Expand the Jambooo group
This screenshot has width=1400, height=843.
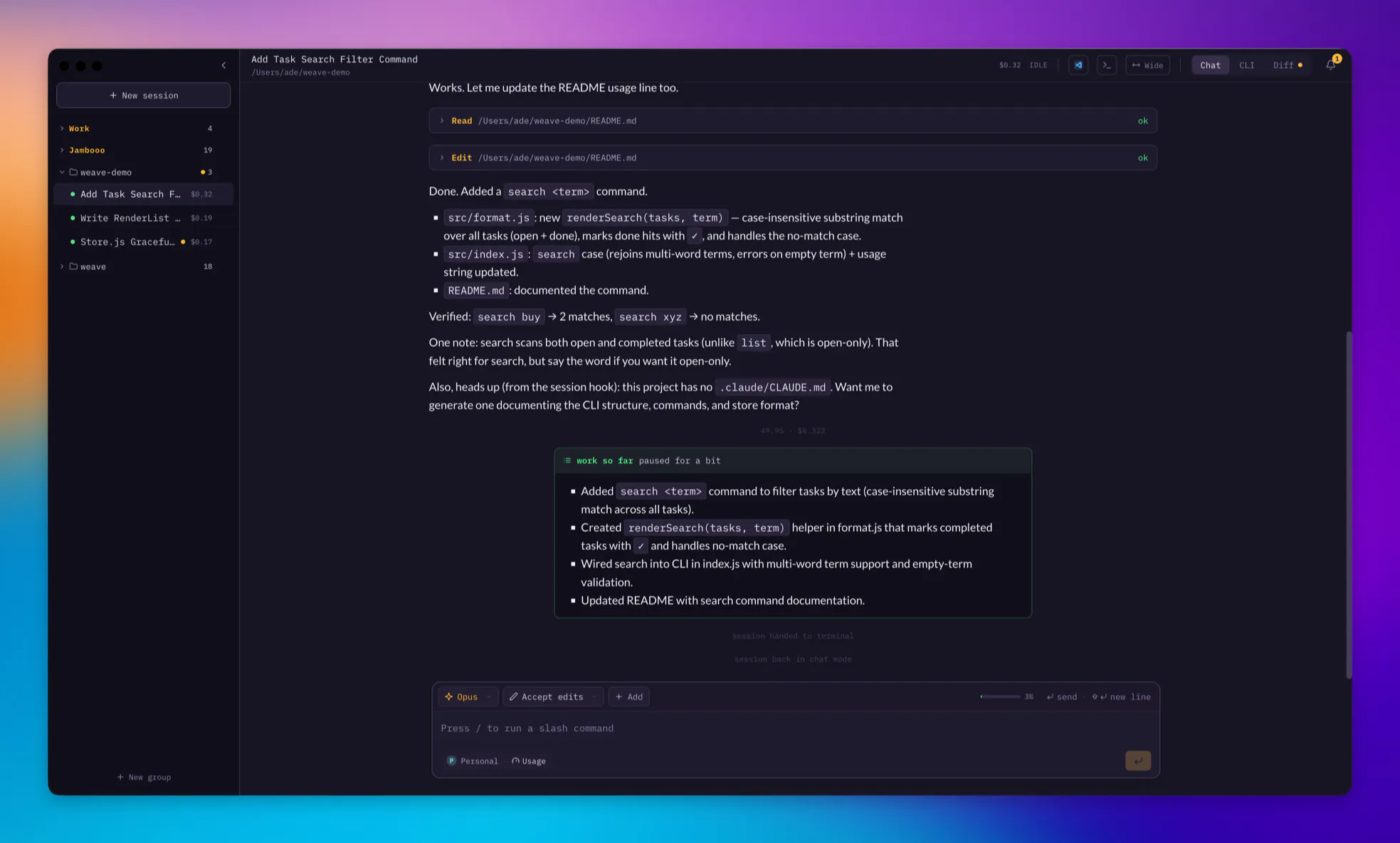(x=62, y=150)
